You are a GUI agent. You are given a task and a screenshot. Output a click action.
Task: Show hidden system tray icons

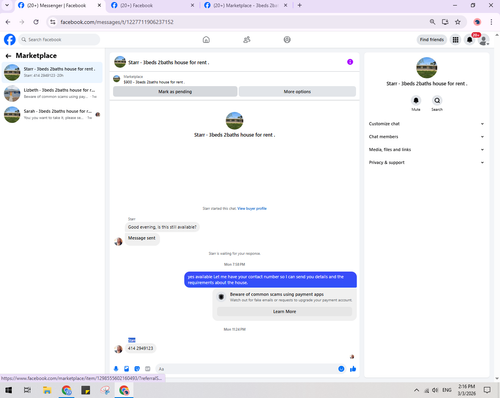(416, 390)
